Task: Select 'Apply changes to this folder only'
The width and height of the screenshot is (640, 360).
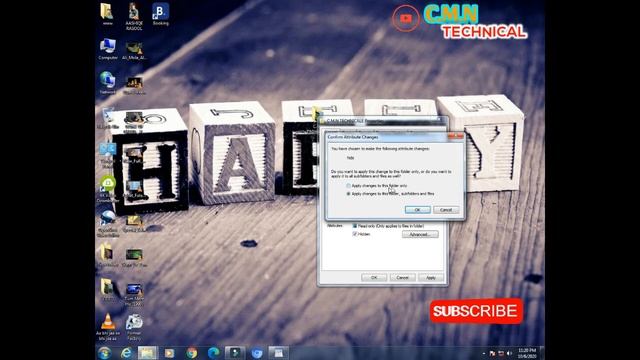Action: [349, 186]
